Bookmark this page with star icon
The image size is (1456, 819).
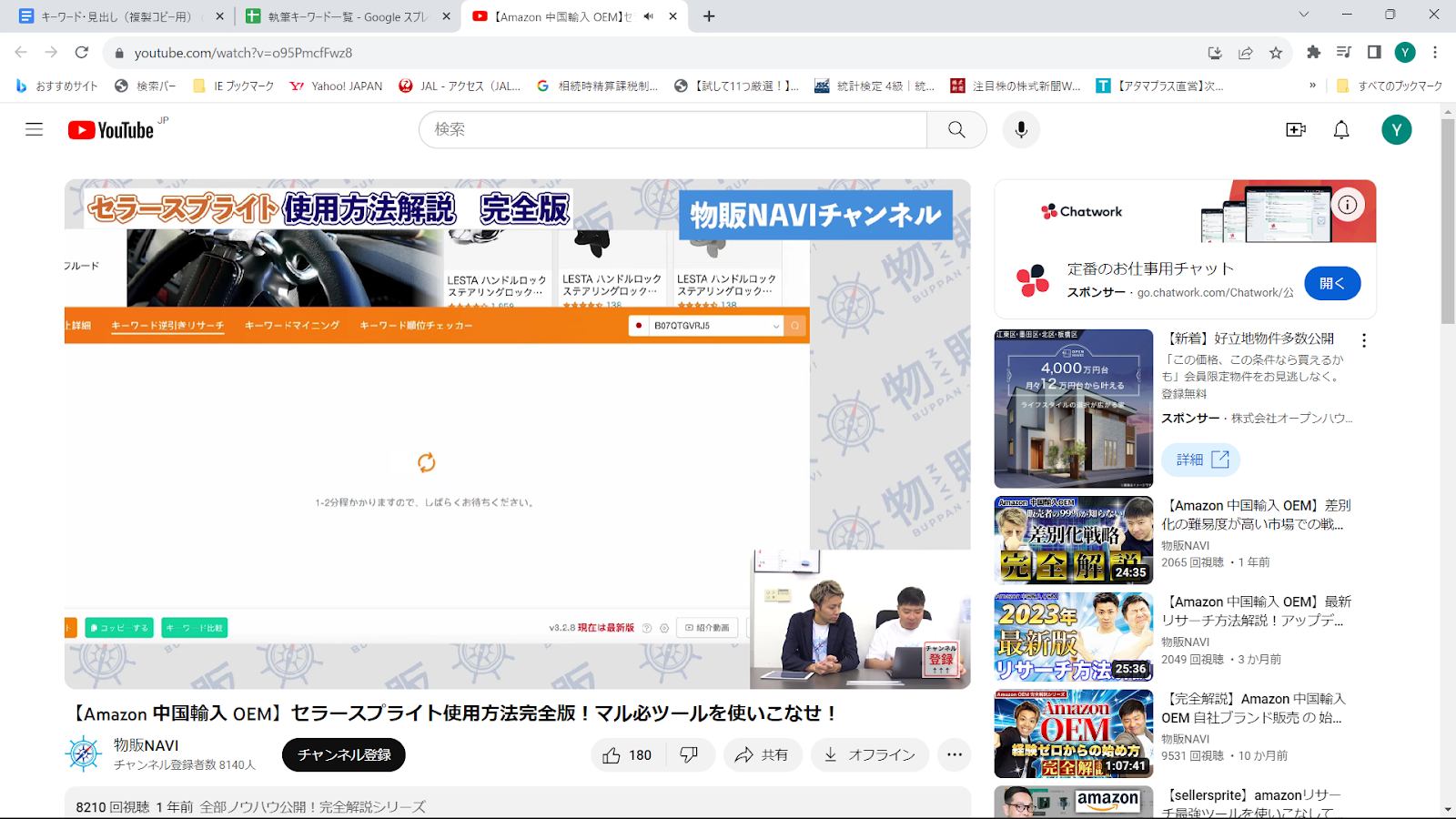click(x=1276, y=53)
